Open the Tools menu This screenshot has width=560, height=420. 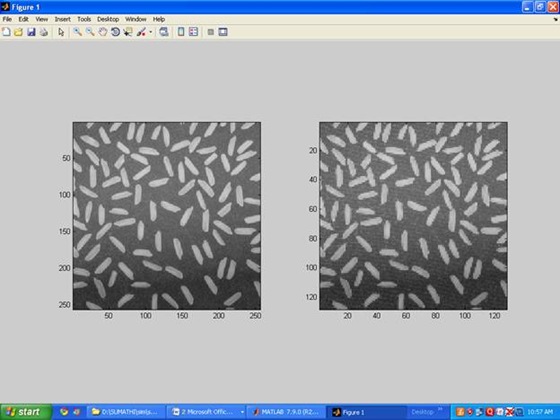click(x=84, y=19)
